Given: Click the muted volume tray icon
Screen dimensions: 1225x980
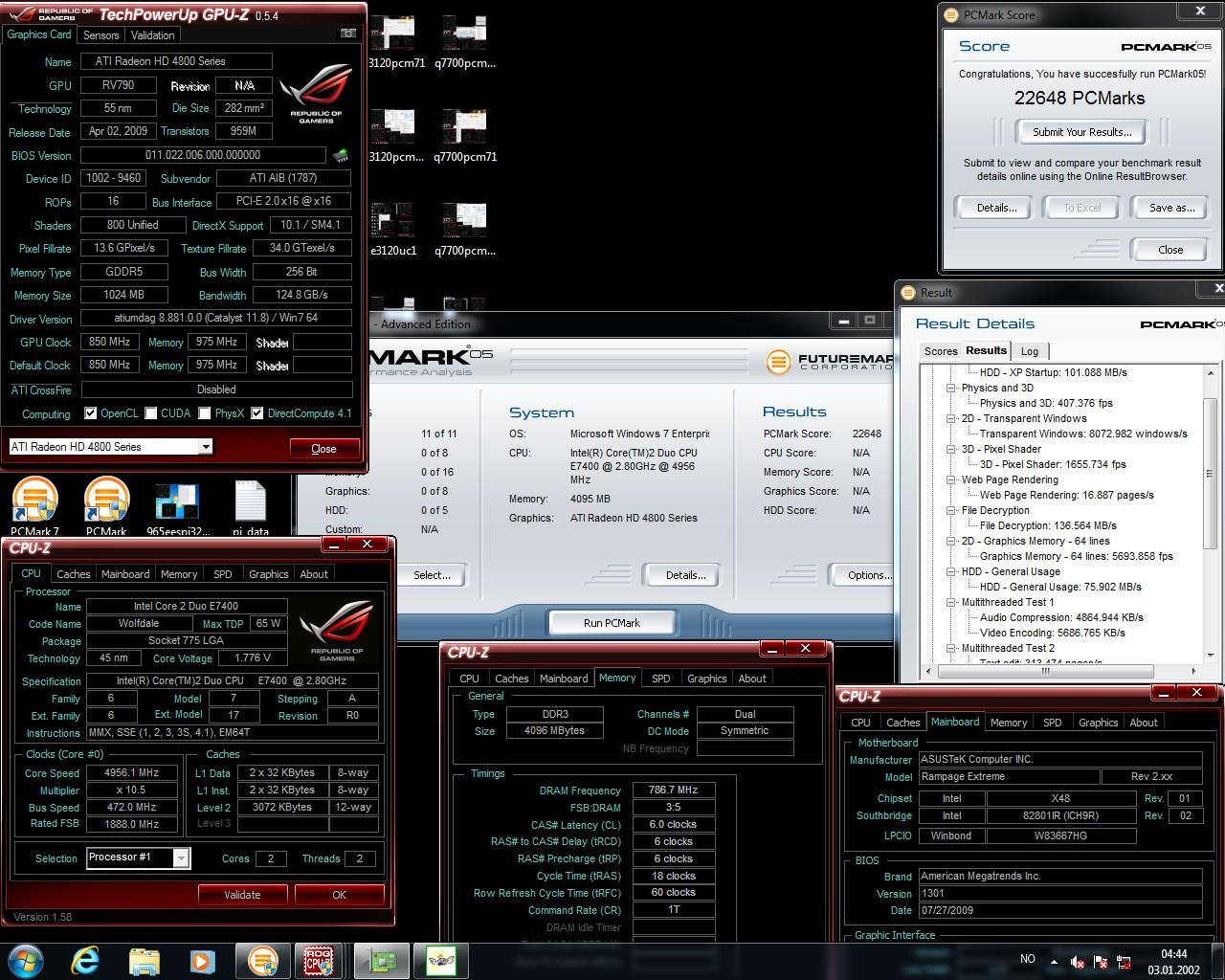Looking at the screenshot, I should tap(1078, 961).
